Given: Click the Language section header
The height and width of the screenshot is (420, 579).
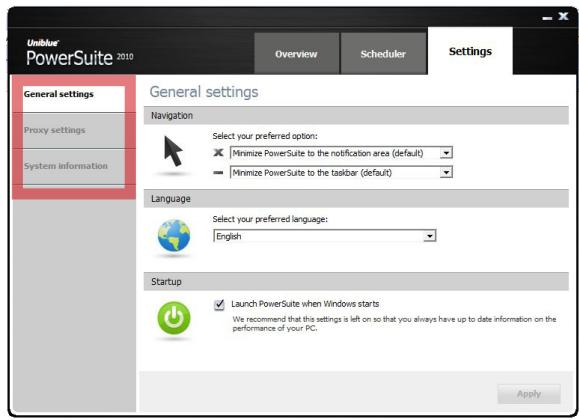Looking at the screenshot, I should pyautogui.click(x=356, y=198).
